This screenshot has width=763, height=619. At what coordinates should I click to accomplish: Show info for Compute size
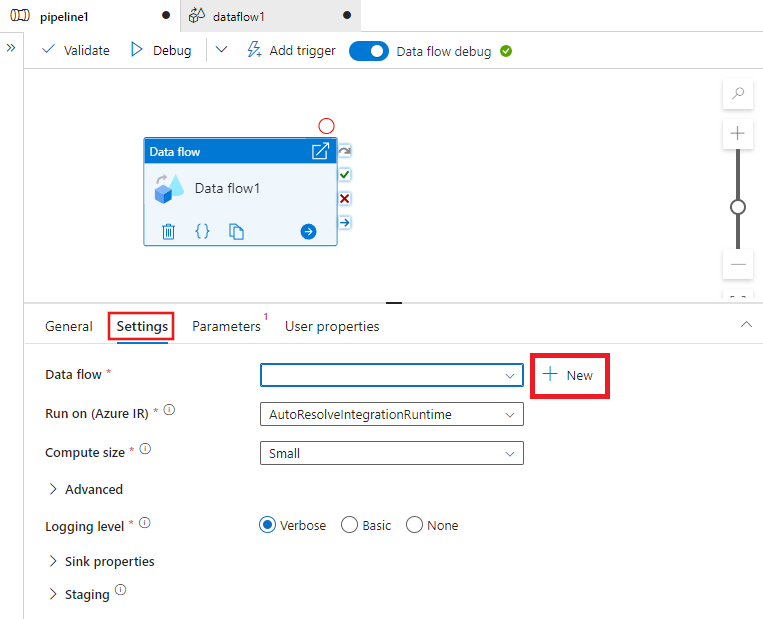coord(145,449)
